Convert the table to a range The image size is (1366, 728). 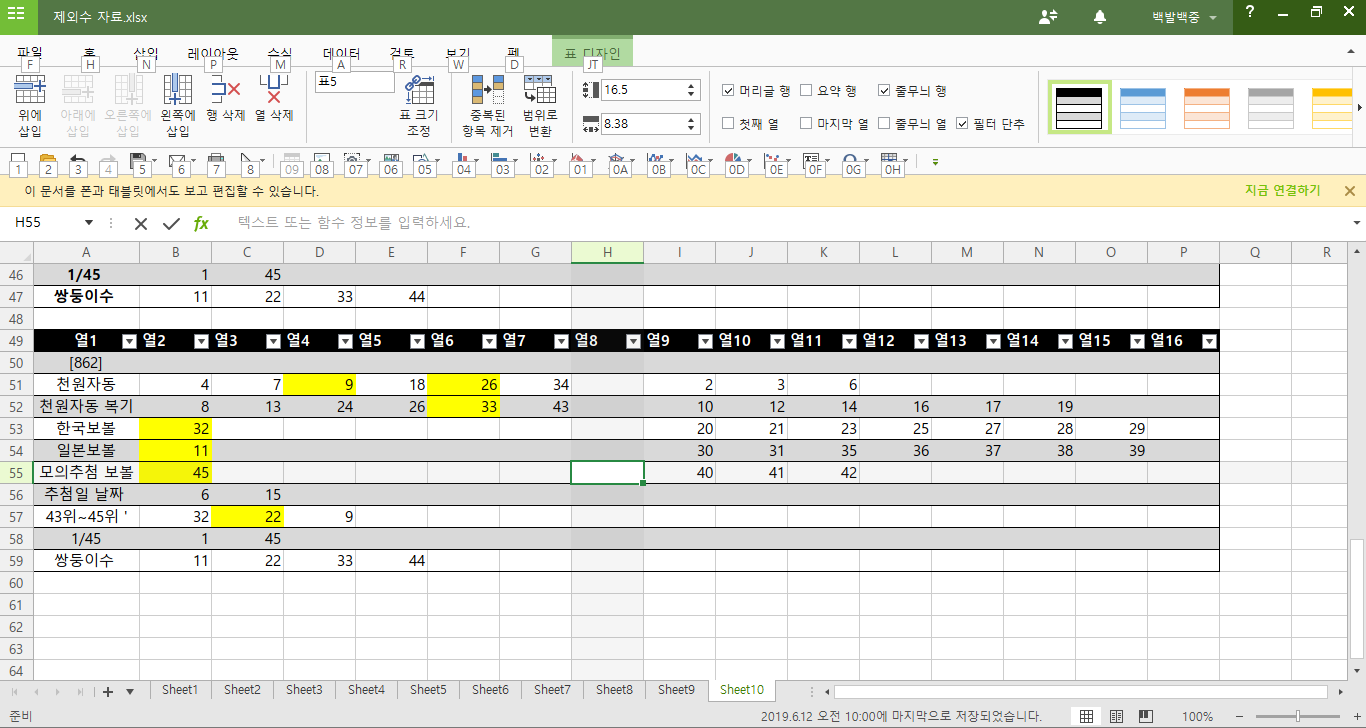[539, 104]
